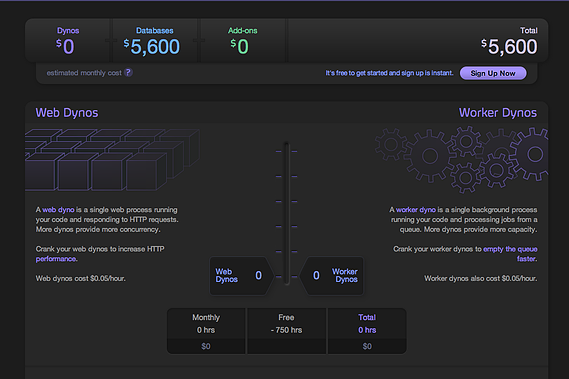Open the web dyno link
Viewport: 569px width, 379px height.
click(x=58, y=209)
